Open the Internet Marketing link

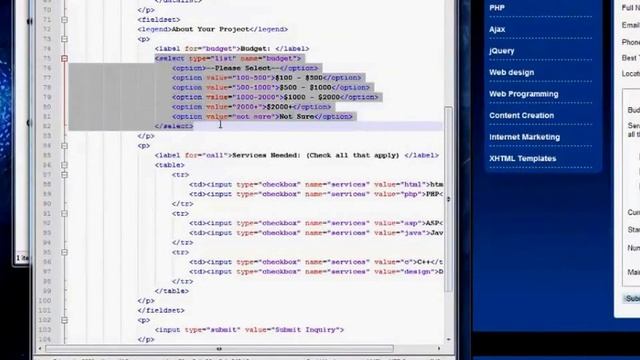524,137
